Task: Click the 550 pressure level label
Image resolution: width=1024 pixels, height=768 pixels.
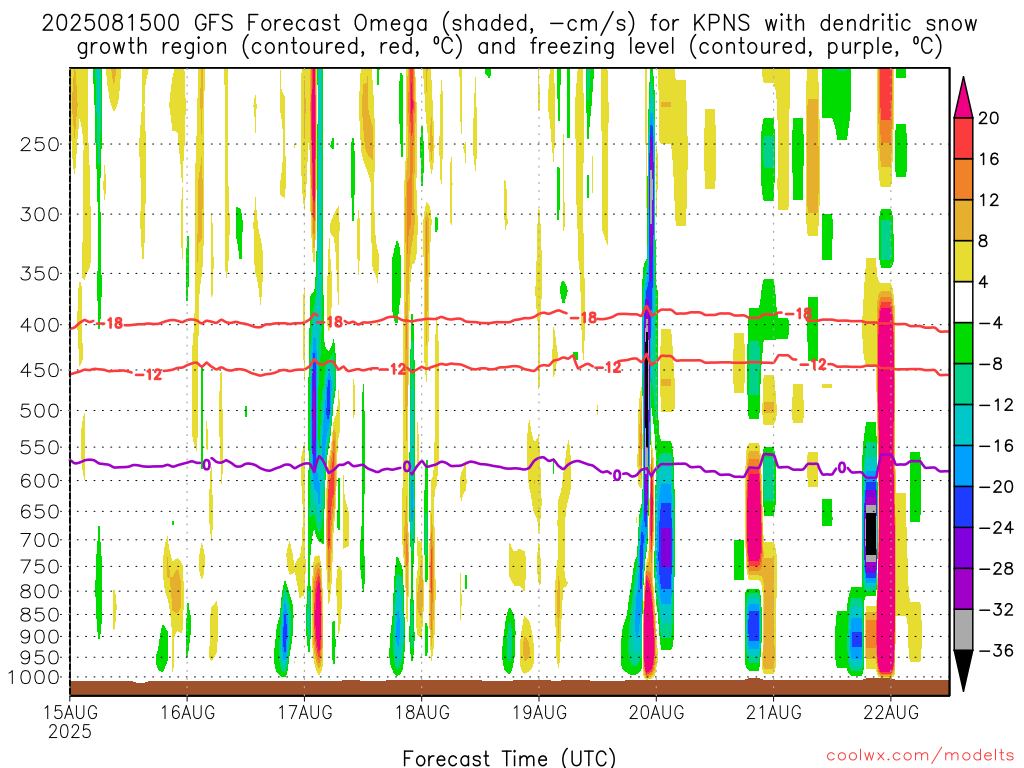Action: (40, 447)
